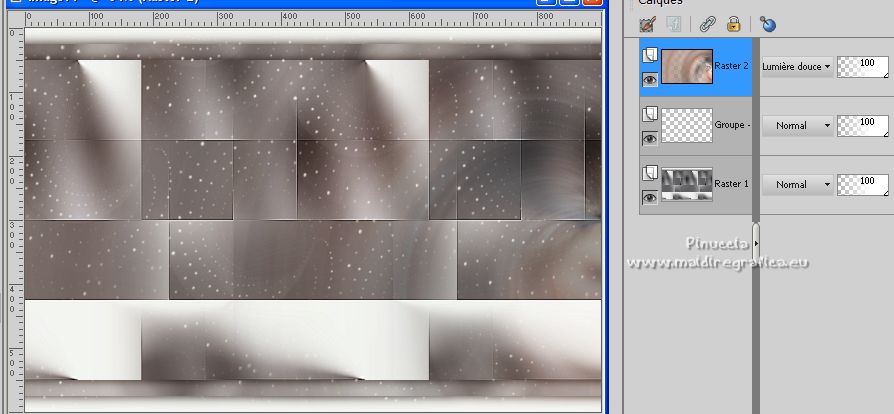The image size is (894, 414).
Task: Click the Raster 1 layer name
Action: [731, 184]
